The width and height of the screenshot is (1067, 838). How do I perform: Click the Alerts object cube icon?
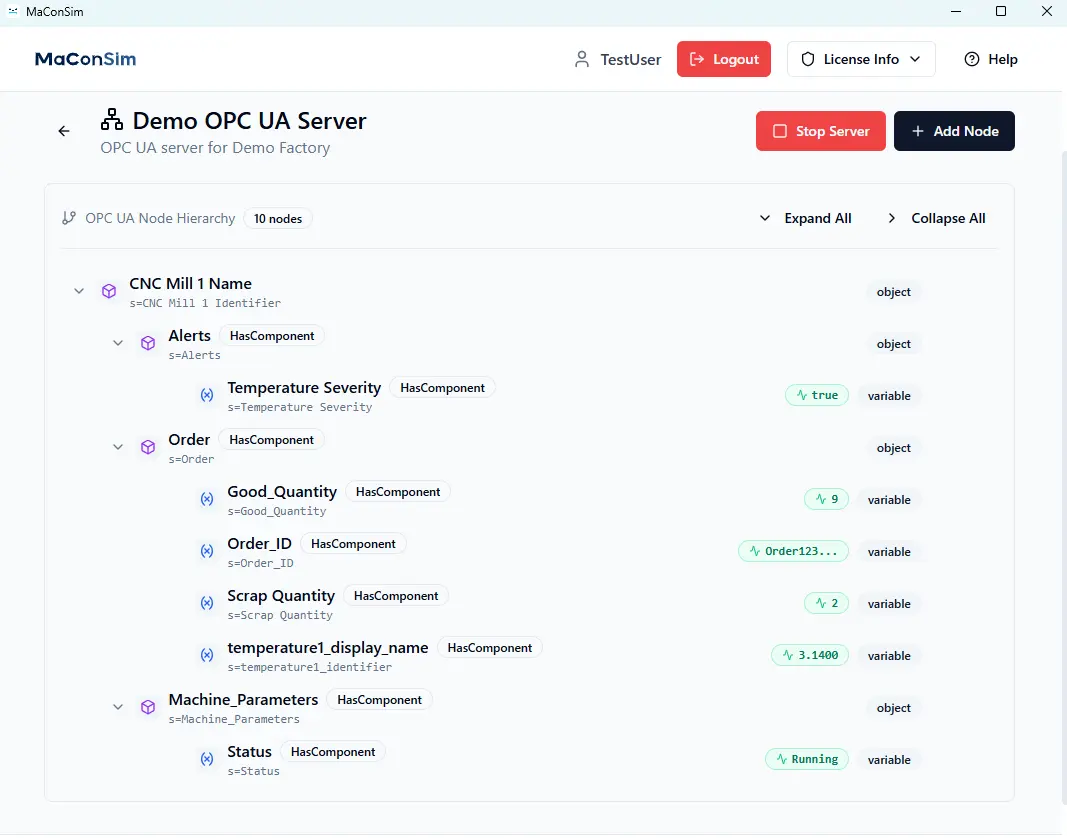click(148, 343)
